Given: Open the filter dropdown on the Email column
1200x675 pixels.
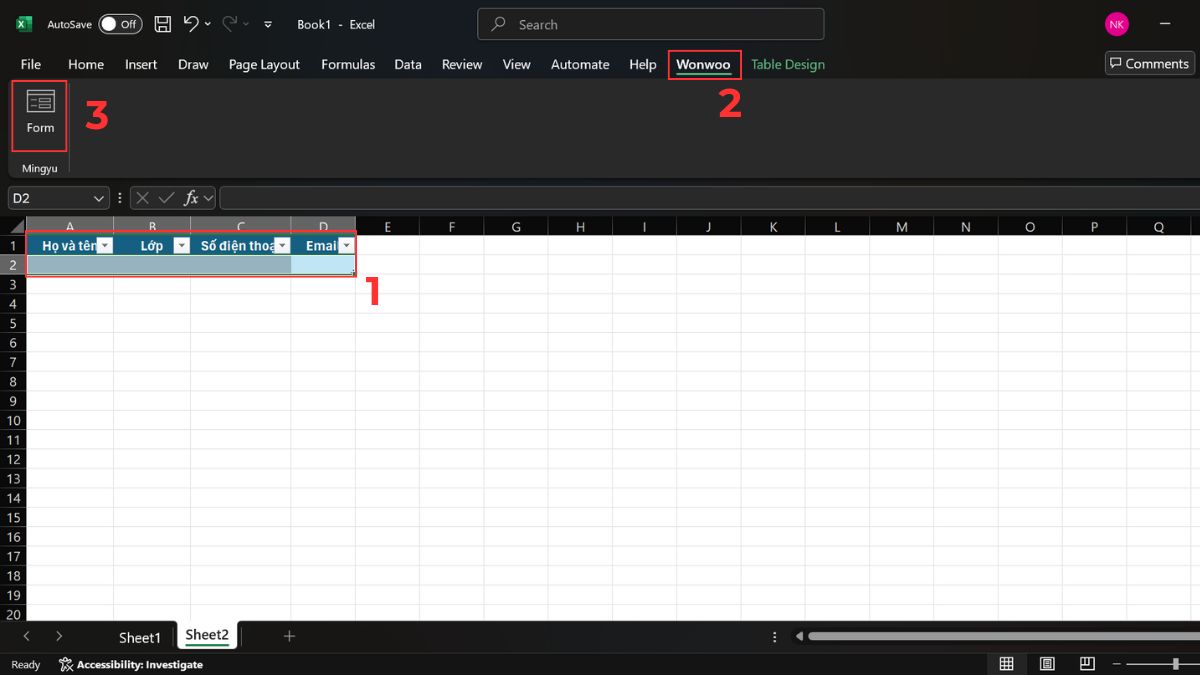Looking at the screenshot, I should [x=346, y=245].
